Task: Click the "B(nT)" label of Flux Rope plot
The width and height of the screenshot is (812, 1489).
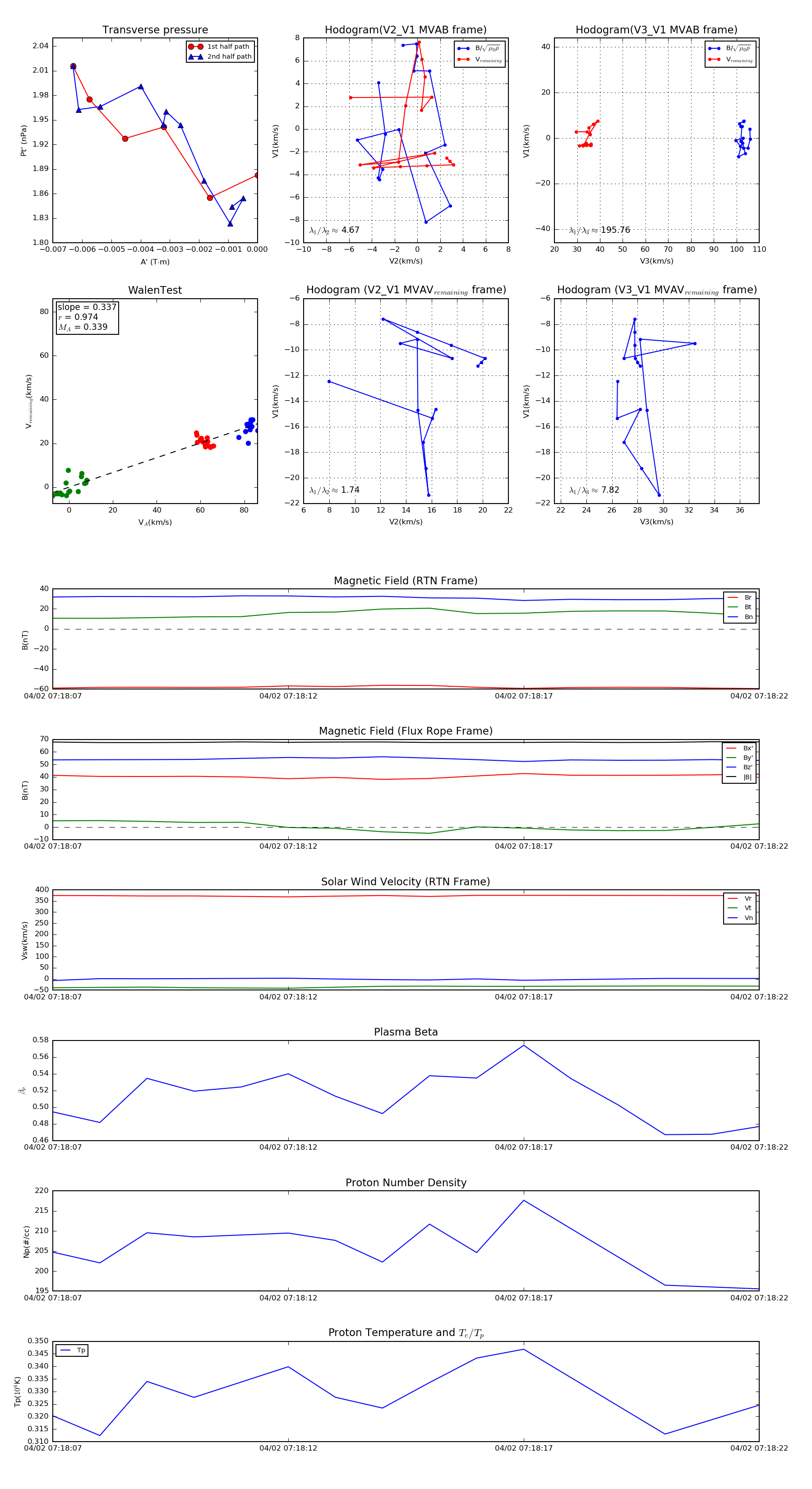Action: point(25,791)
